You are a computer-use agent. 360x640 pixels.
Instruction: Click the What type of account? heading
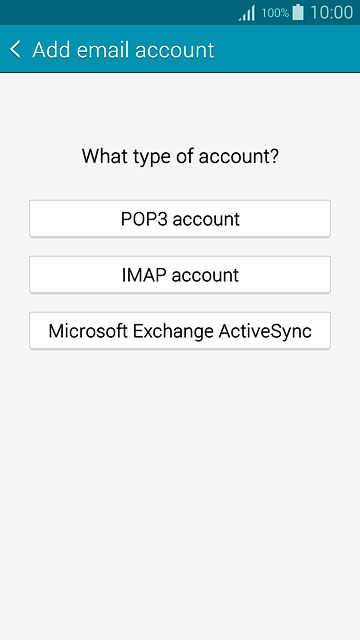(x=180, y=156)
